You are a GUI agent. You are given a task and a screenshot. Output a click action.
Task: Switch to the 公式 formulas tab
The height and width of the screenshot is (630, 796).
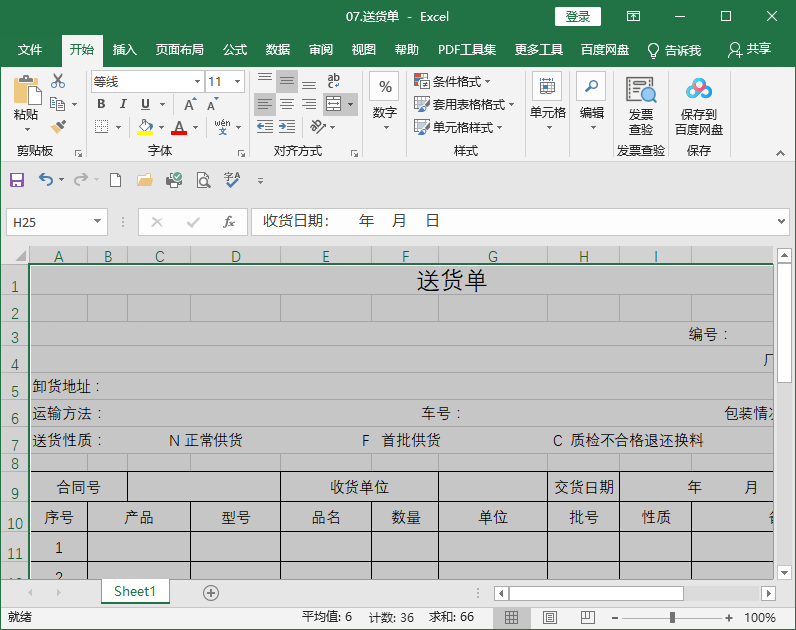click(235, 50)
